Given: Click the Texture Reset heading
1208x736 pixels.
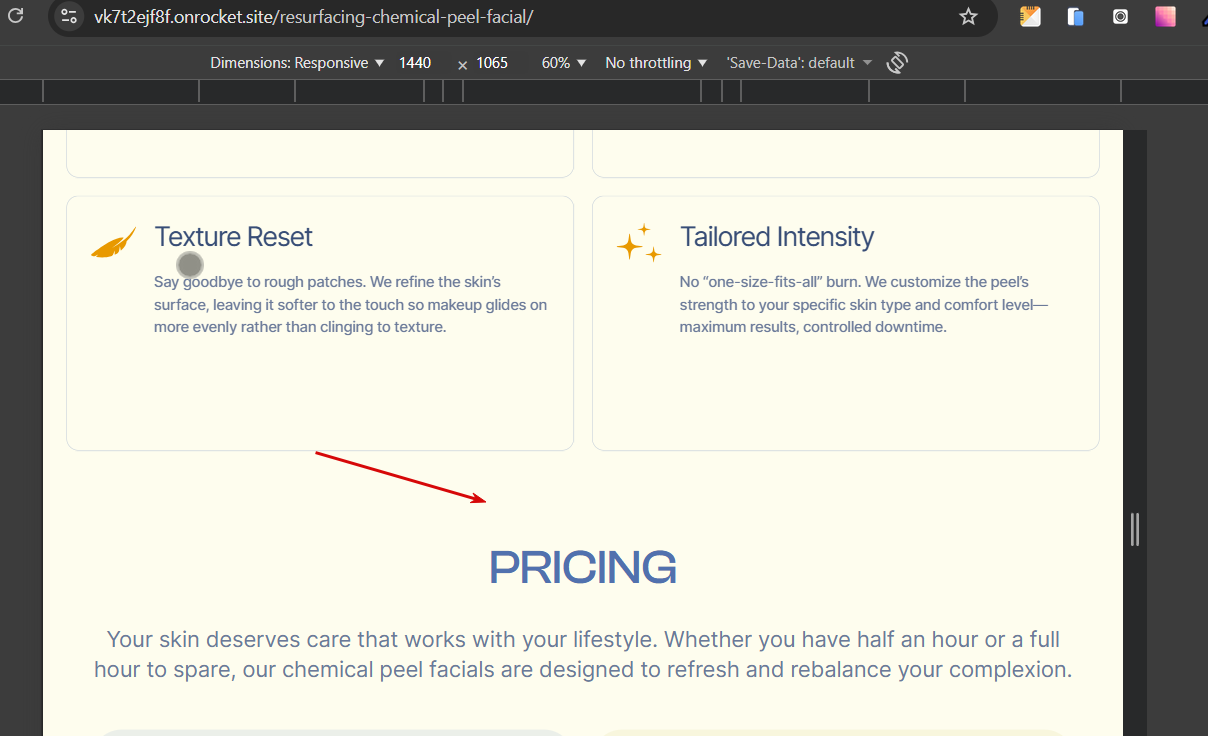Looking at the screenshot, I should click(x=233, y=237).
